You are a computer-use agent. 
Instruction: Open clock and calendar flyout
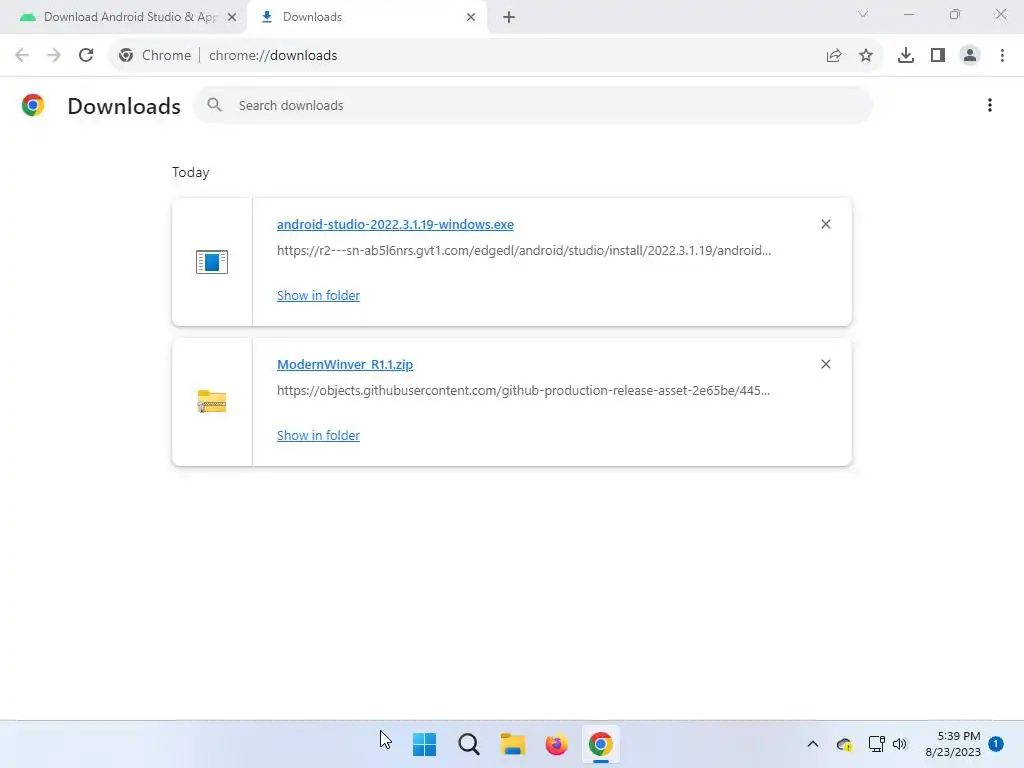point(953,744)
